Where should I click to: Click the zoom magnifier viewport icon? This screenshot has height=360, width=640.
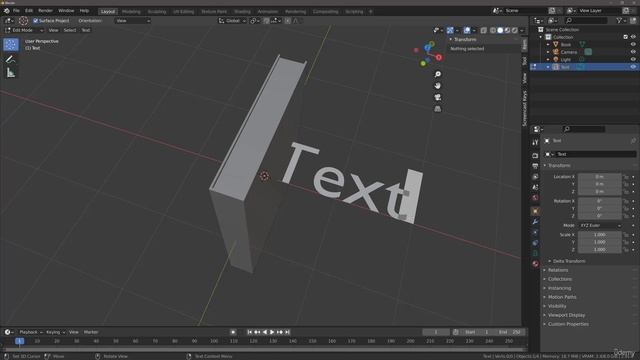[438, 74]
